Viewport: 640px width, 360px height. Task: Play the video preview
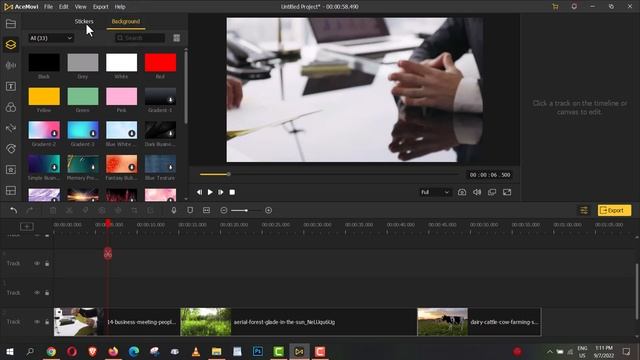(210, 192)
